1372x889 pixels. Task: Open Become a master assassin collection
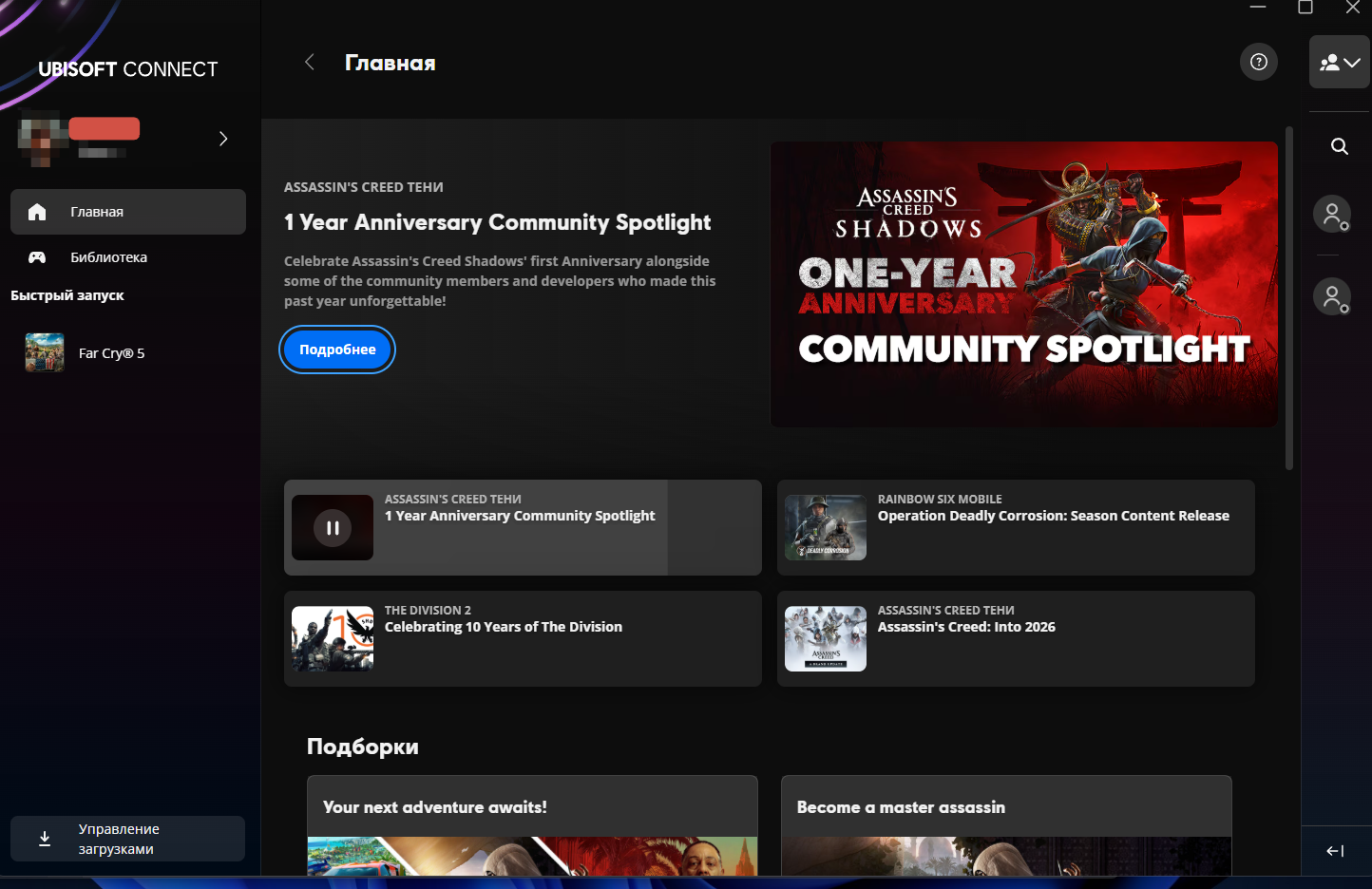(x=1006, y=825)
